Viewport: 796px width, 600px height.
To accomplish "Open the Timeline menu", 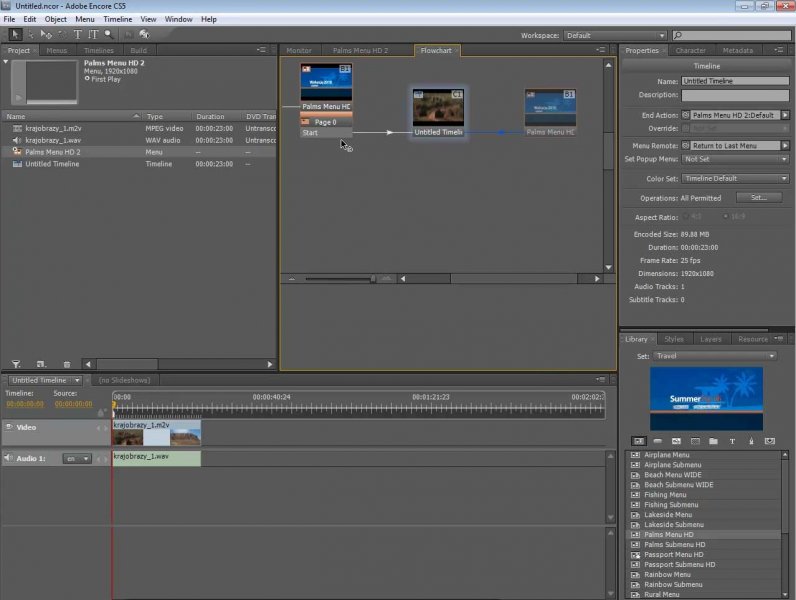I will 117,19.
